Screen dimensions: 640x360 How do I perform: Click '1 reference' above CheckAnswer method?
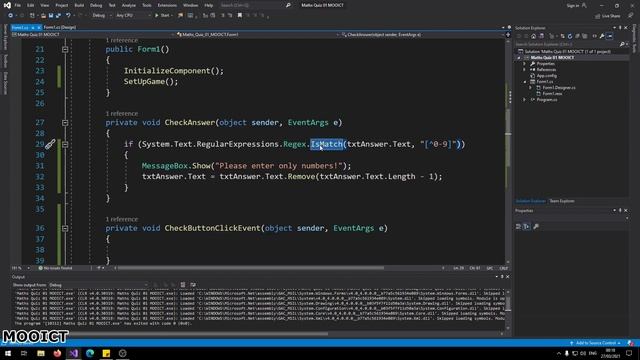[122, 113]
